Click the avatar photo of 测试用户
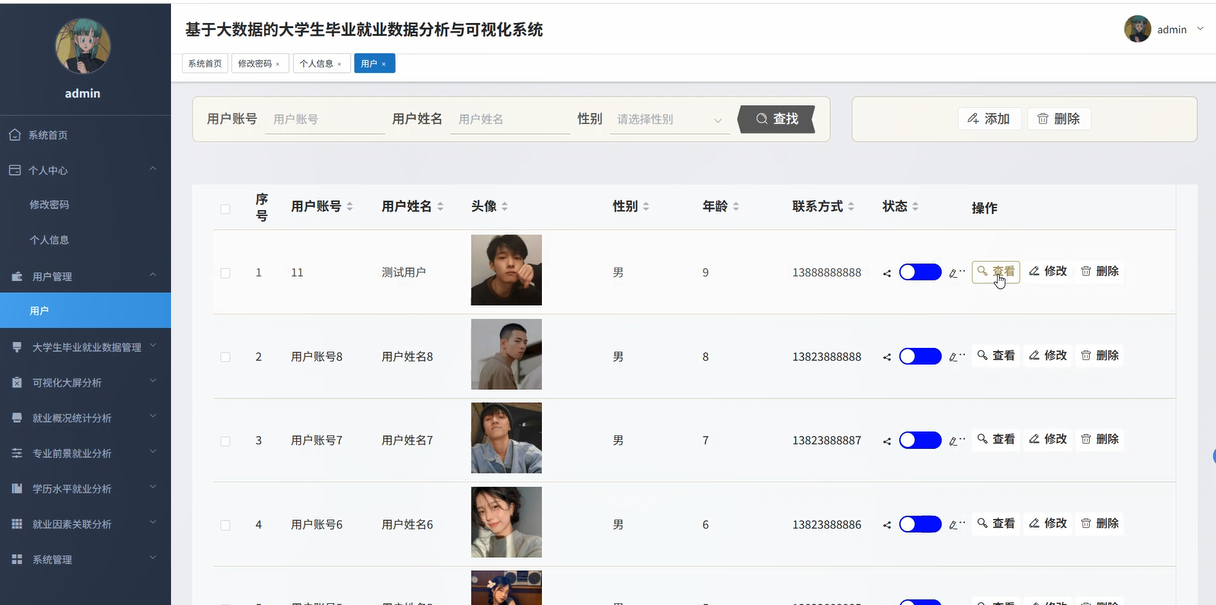 tap(506, 270)
